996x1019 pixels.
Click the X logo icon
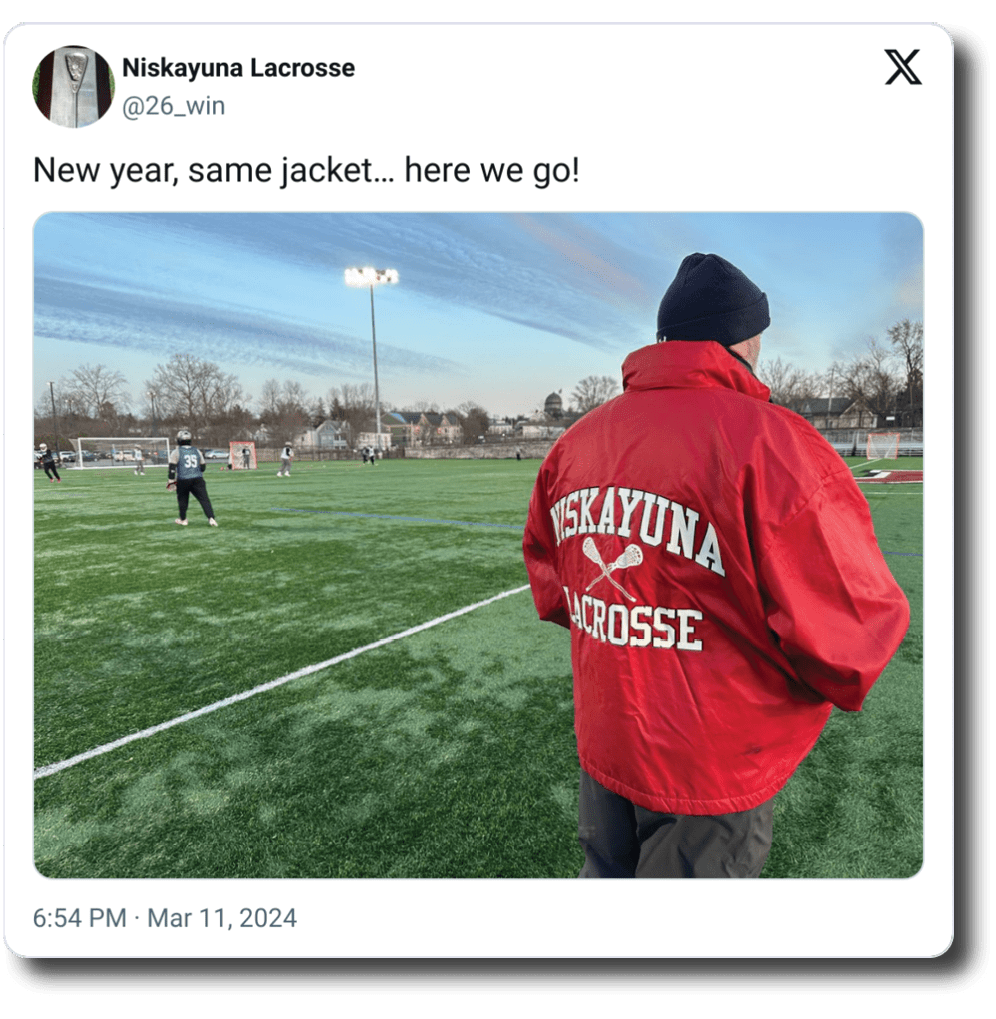[x=903, y=67]
